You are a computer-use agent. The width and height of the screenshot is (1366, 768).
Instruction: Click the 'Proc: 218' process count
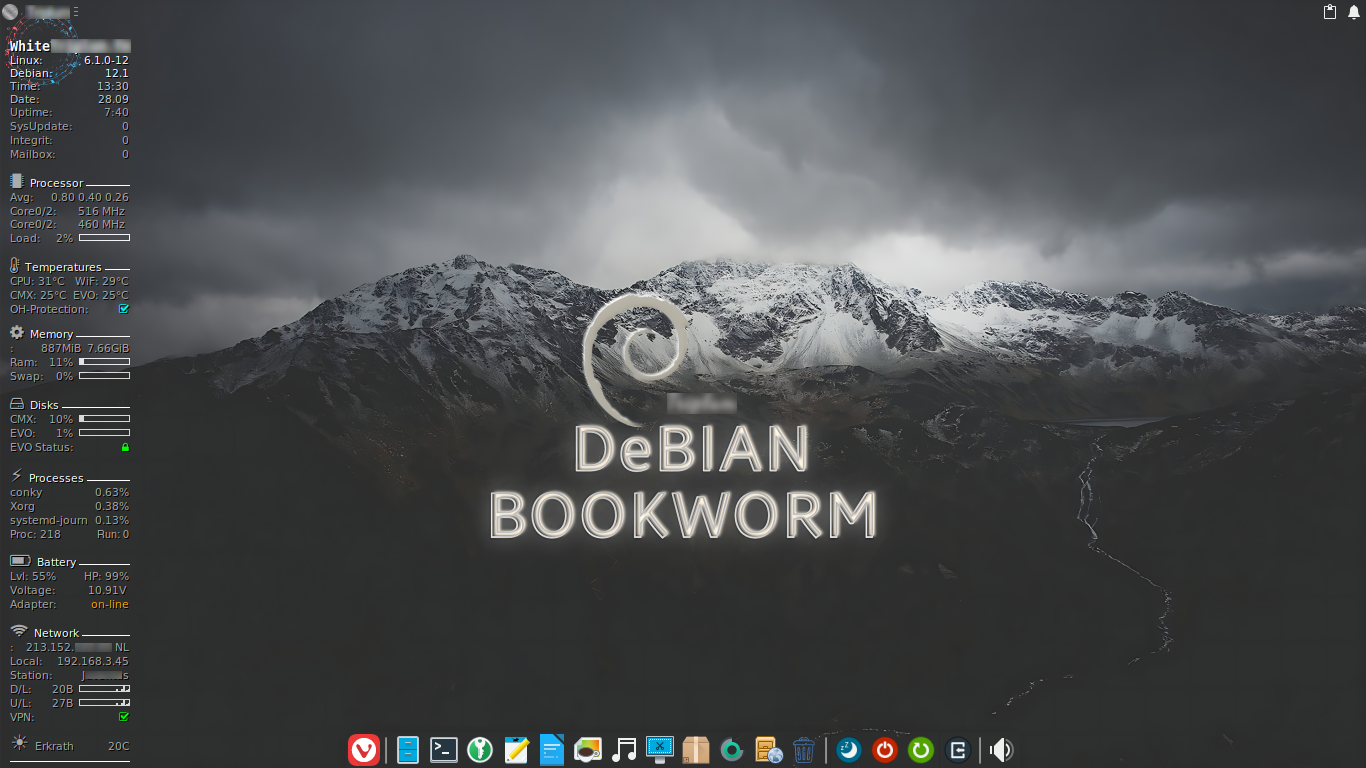tap(35, 534)
